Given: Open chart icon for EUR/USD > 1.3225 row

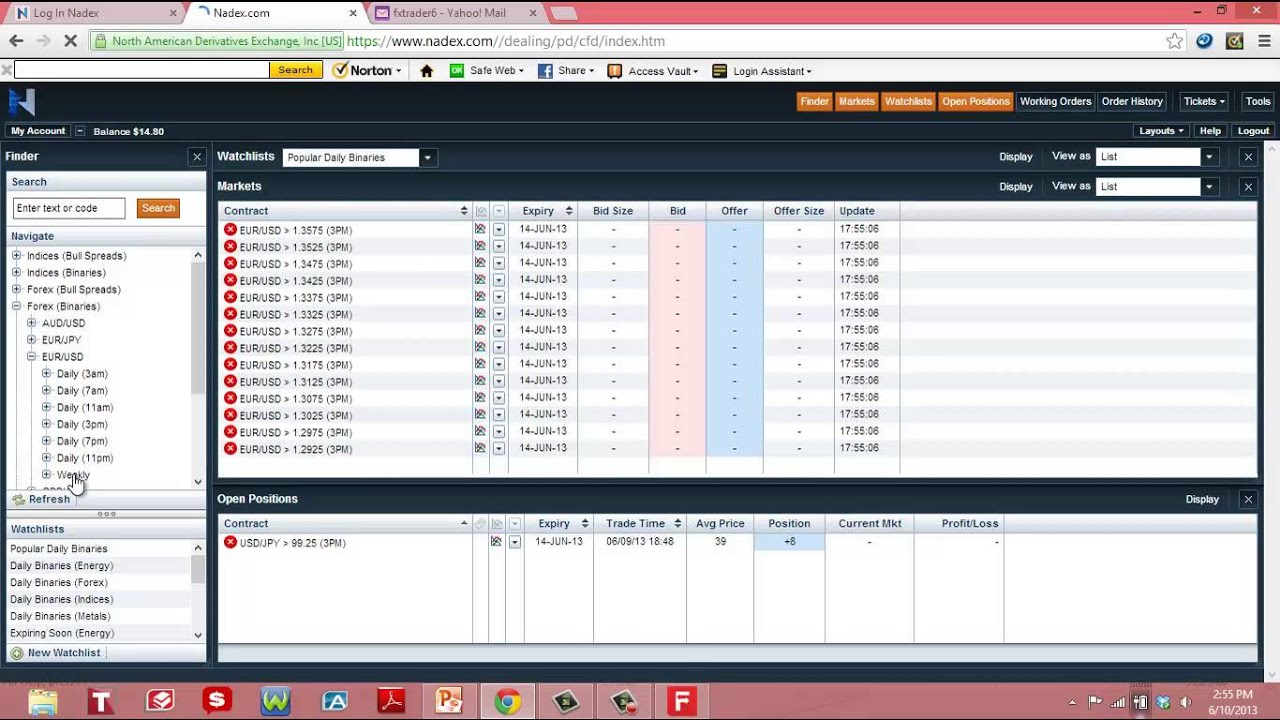Looking at the screenshot, I should (480, 347).
